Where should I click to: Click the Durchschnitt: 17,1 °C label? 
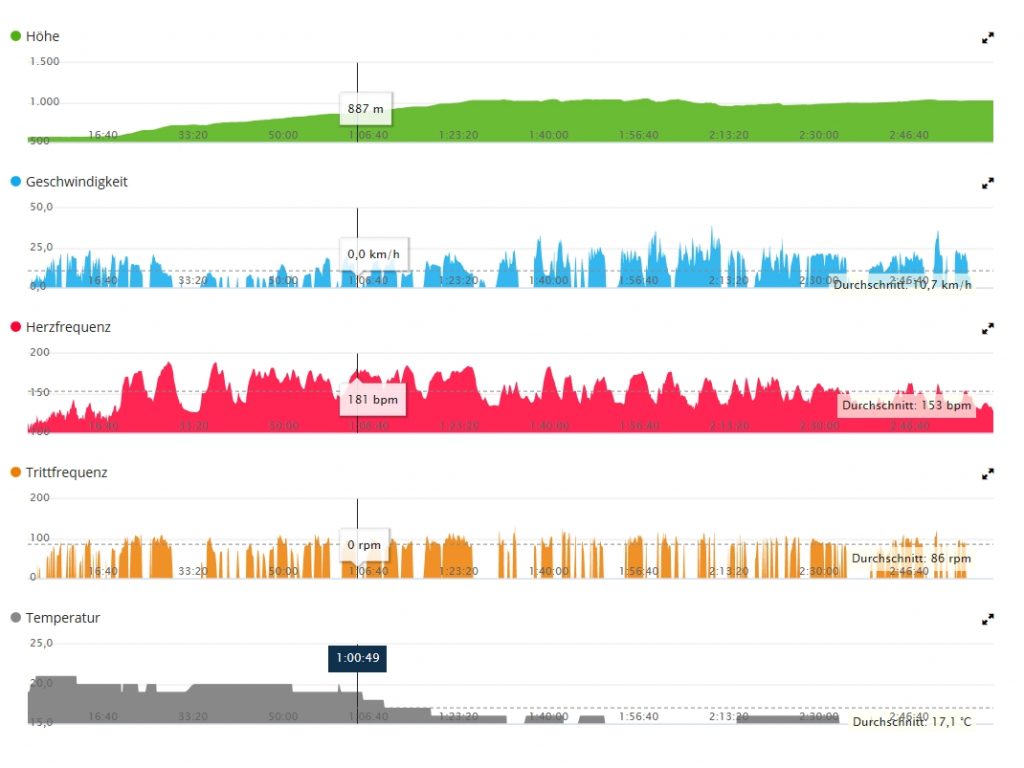[912, 722]
